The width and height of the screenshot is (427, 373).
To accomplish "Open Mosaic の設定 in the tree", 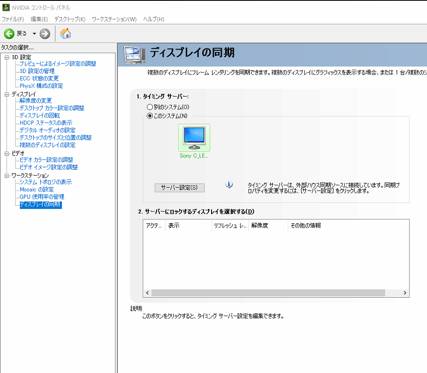I will coord(37,189).
